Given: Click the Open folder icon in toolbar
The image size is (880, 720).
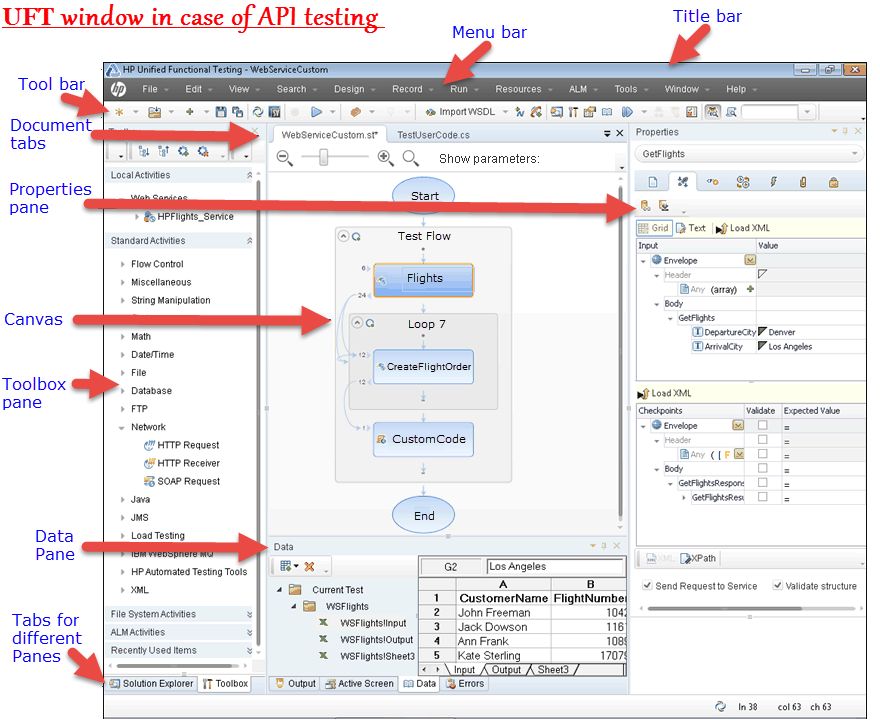Looking at the screenshot, I should [x=154, y=112].
